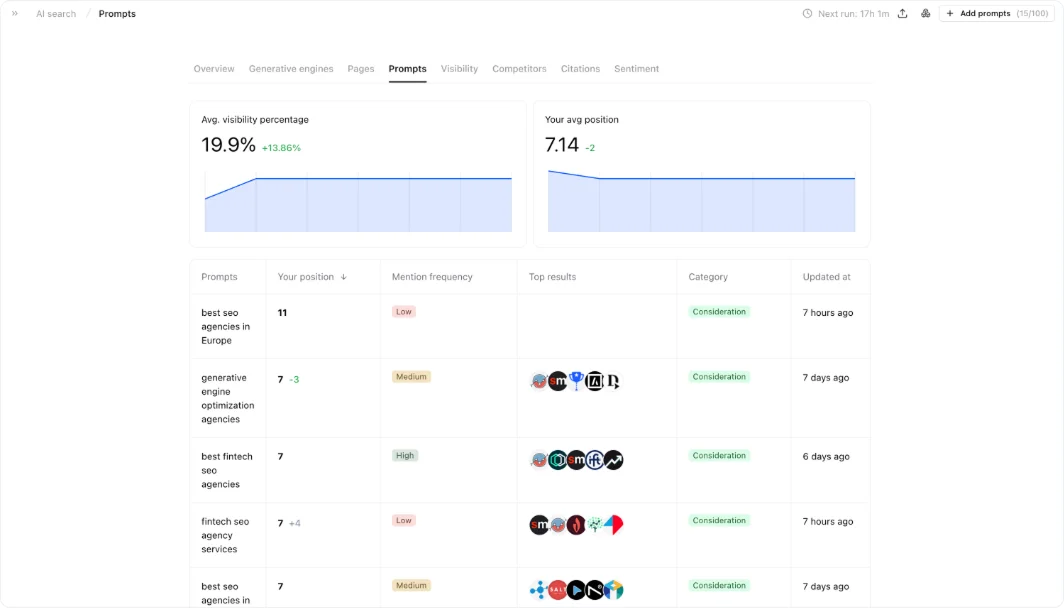The height and width of the screenshot is (608, 1064).
Task: Switch to the Sentiment tab
Action: [x=636, y=69]
